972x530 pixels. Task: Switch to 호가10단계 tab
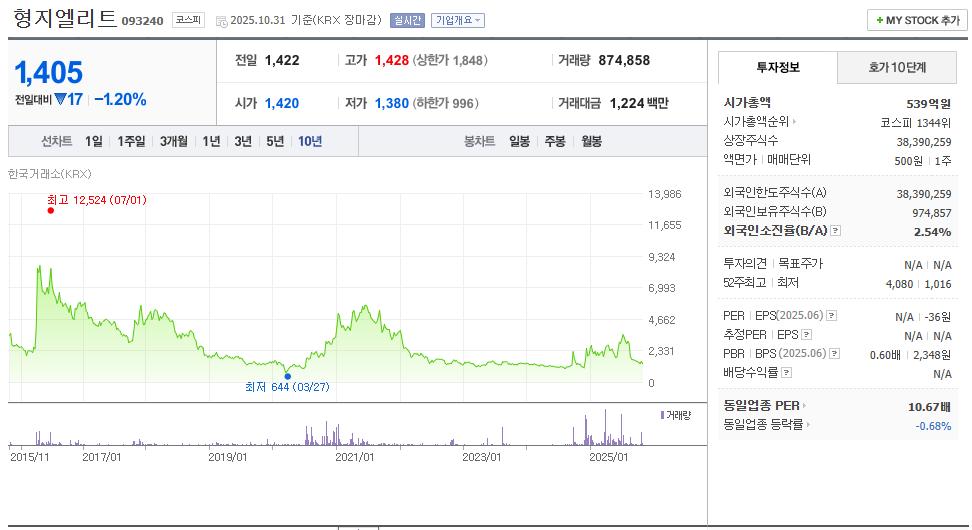pyautogui.click(x=897, y=67)
